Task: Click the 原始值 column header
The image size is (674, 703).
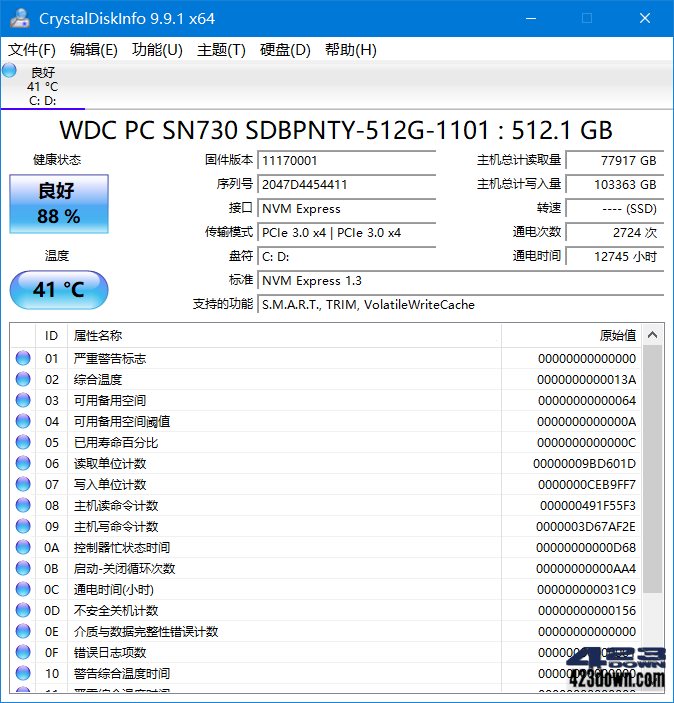Action: pos(571,335)
